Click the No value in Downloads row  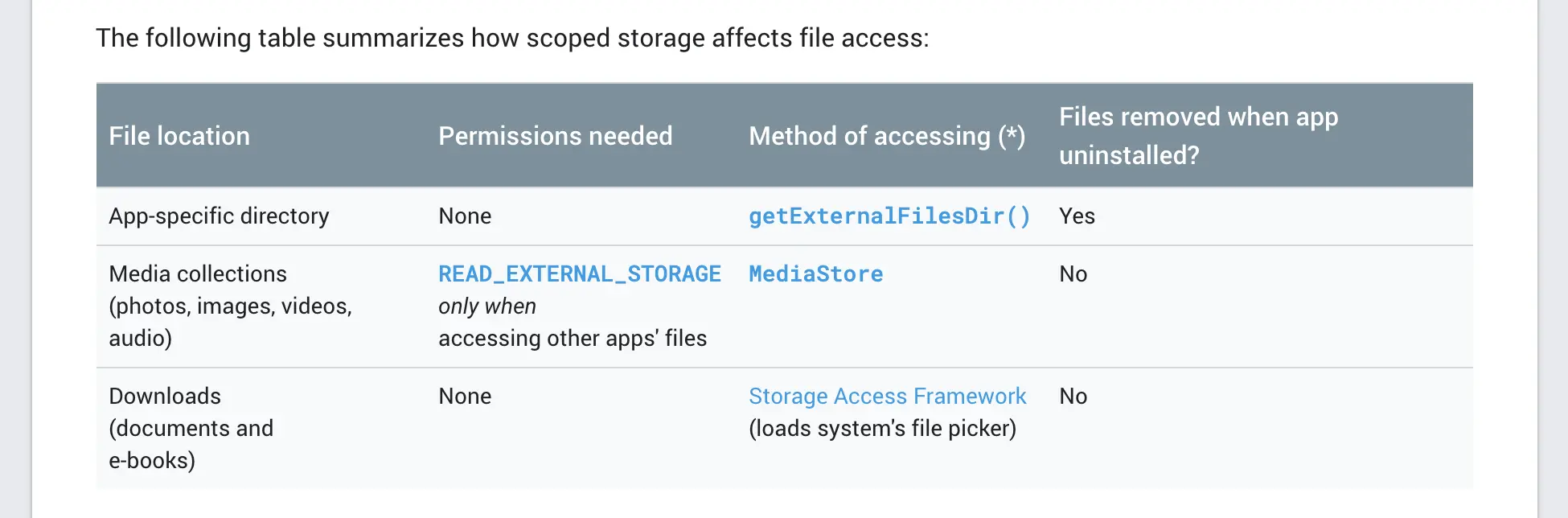pyautogui.click(x=1073, y=397)
